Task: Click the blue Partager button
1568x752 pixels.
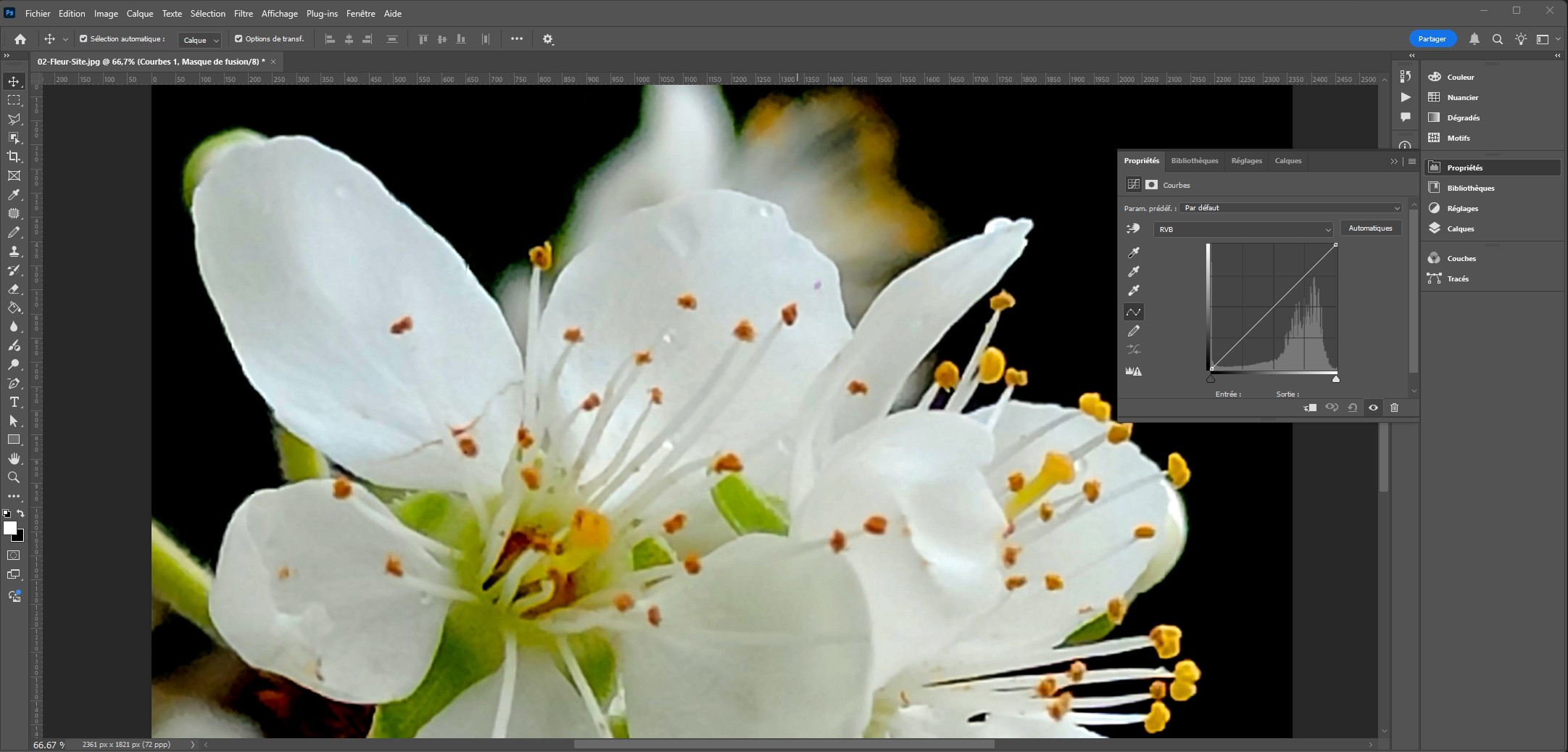Action: pos(1432,39)
